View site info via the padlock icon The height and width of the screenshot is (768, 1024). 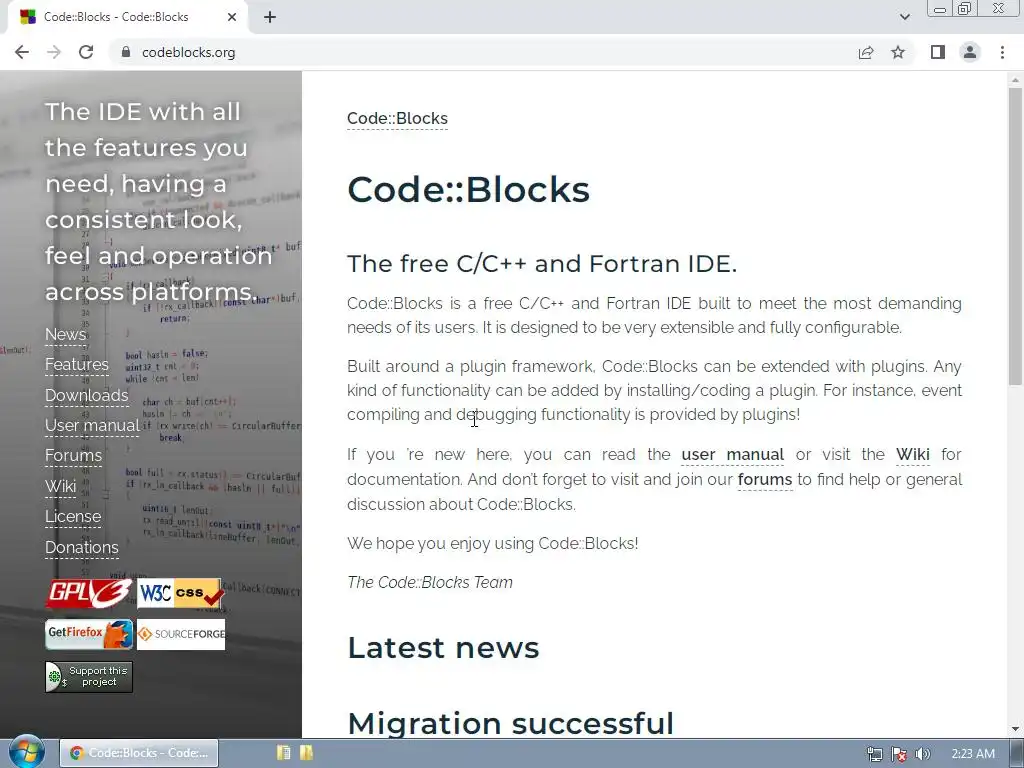click(x=126, y=52)
